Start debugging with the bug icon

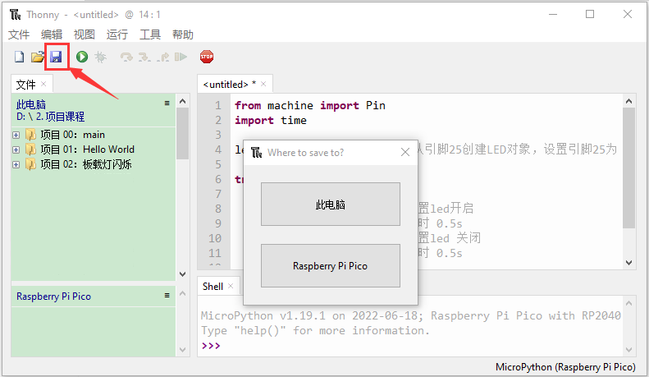coord(100,57)
